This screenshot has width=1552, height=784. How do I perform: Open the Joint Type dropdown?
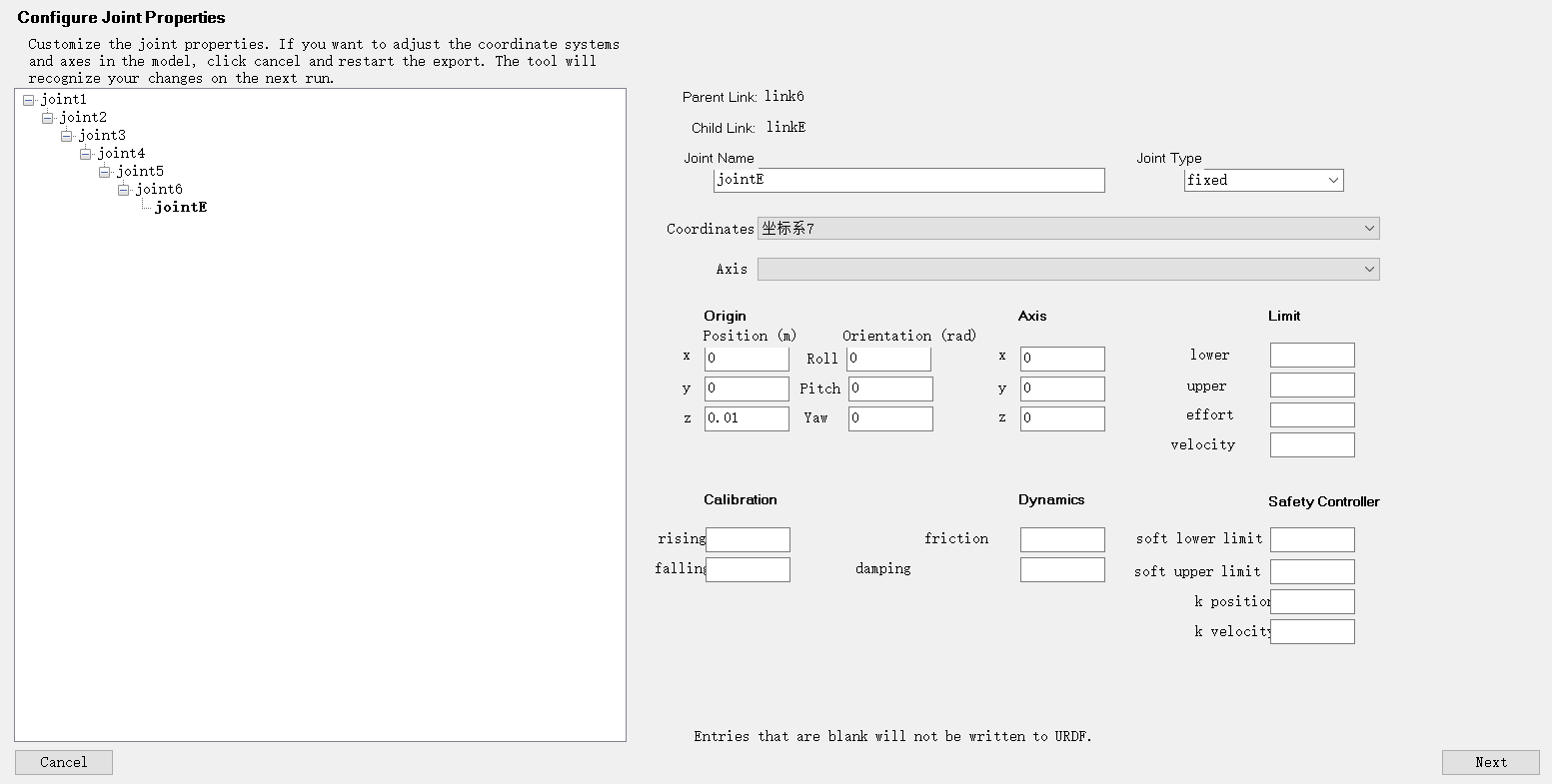click(1264, 180)
